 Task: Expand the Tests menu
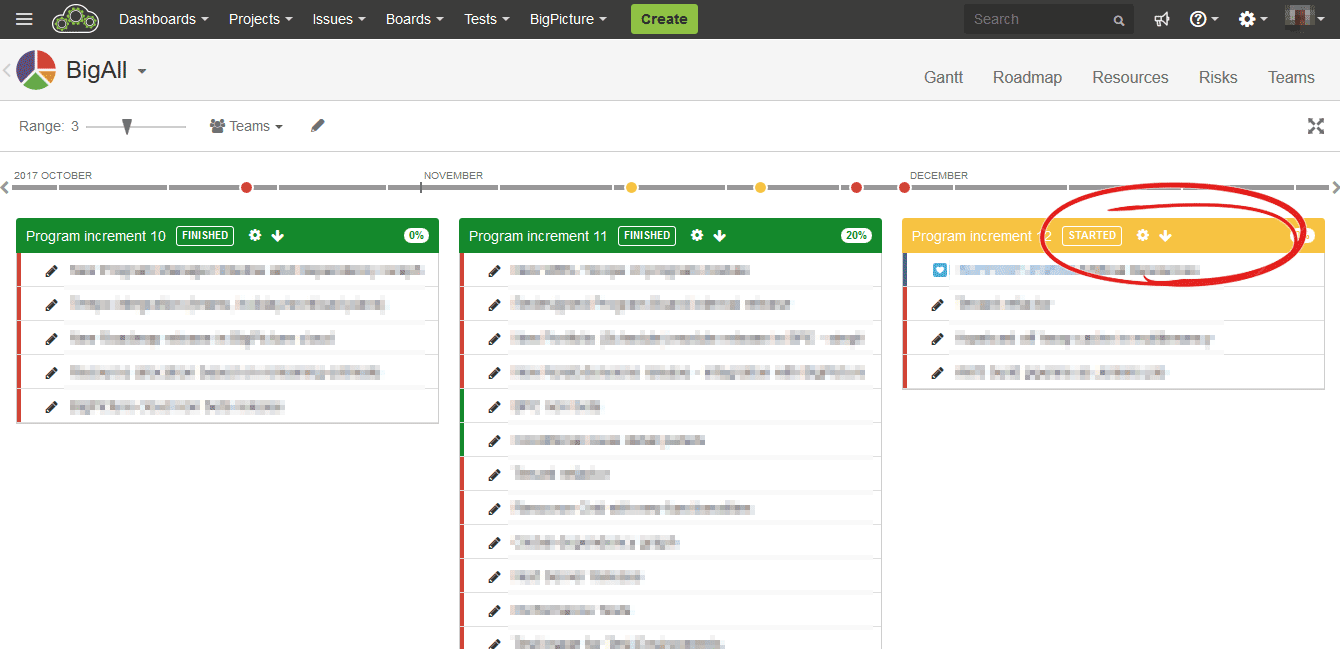pyautogui.click(x=487, y=19)
